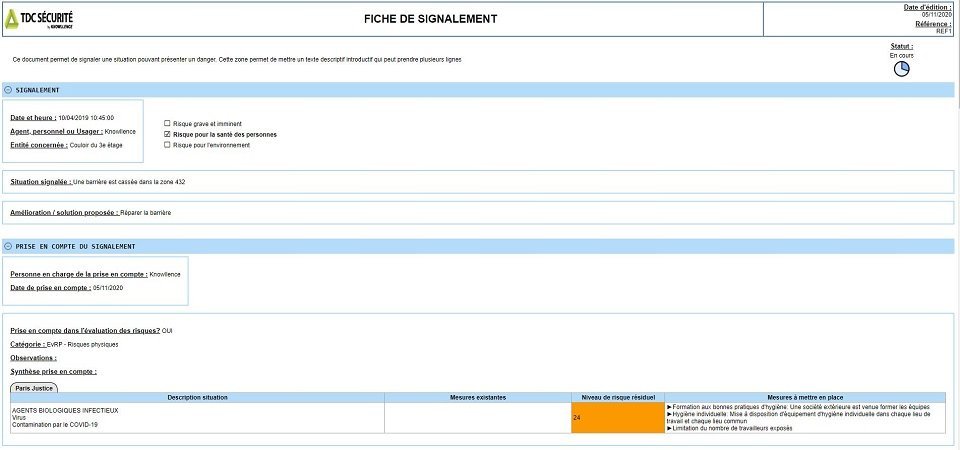Click Niveau de risque résiduel column header

(x=618, y=398)
